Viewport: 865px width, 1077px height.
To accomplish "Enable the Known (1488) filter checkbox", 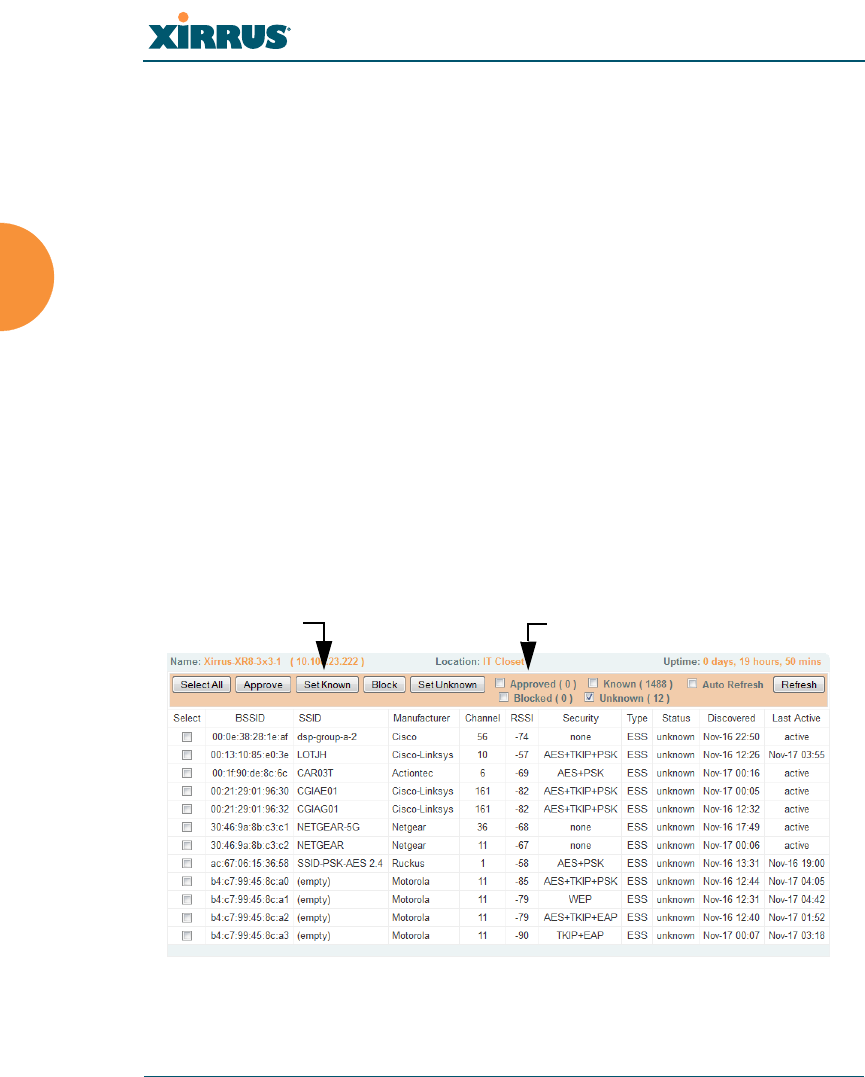I will point(593,683).
